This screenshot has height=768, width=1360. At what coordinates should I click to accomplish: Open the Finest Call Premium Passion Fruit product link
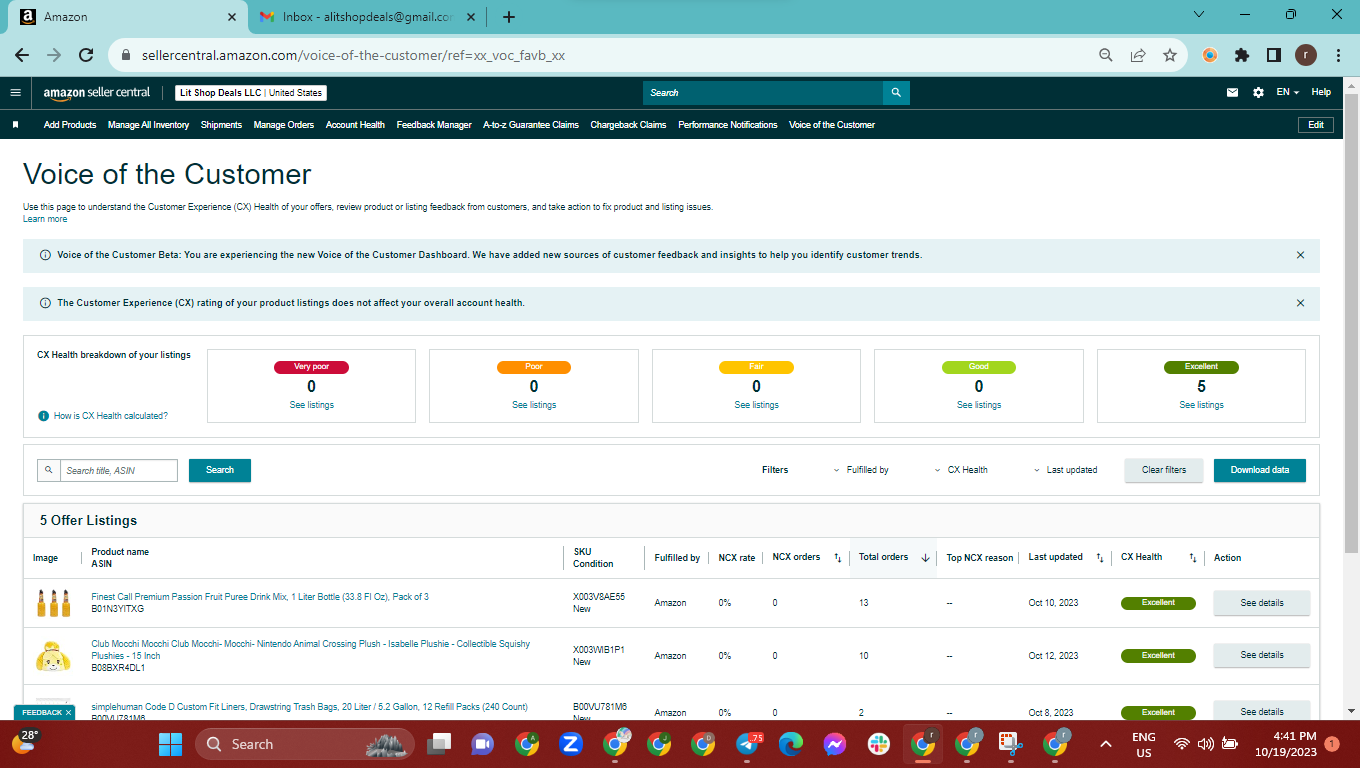tap(260, 597)
